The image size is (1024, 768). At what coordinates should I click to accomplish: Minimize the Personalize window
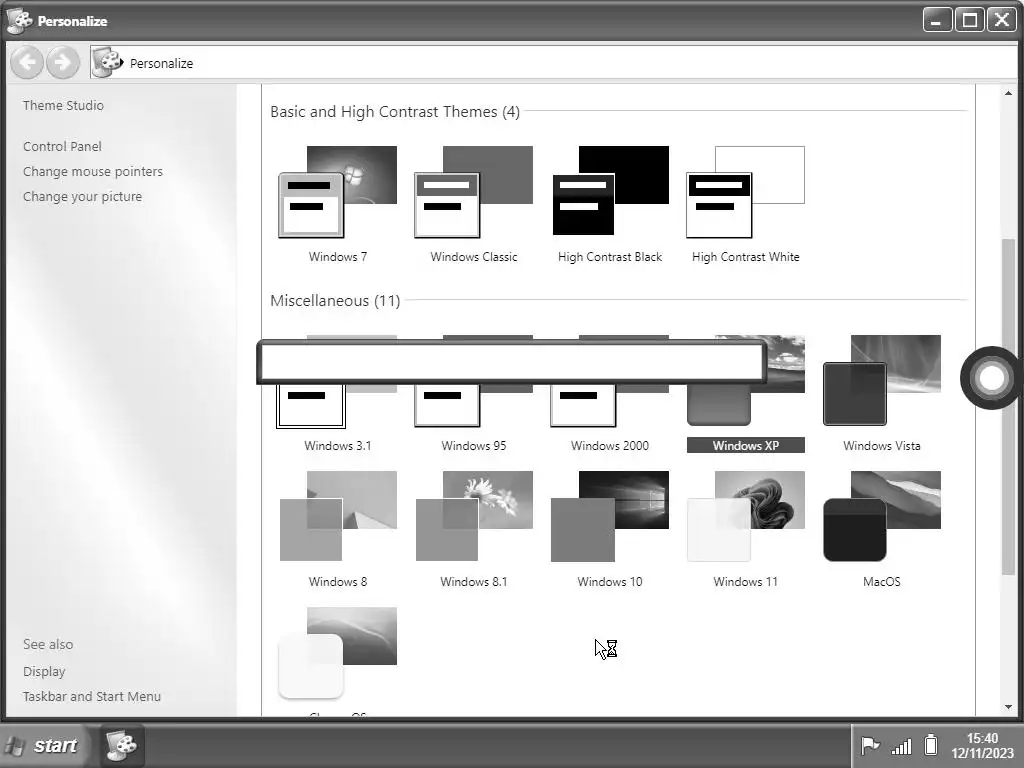click(936, 20)
